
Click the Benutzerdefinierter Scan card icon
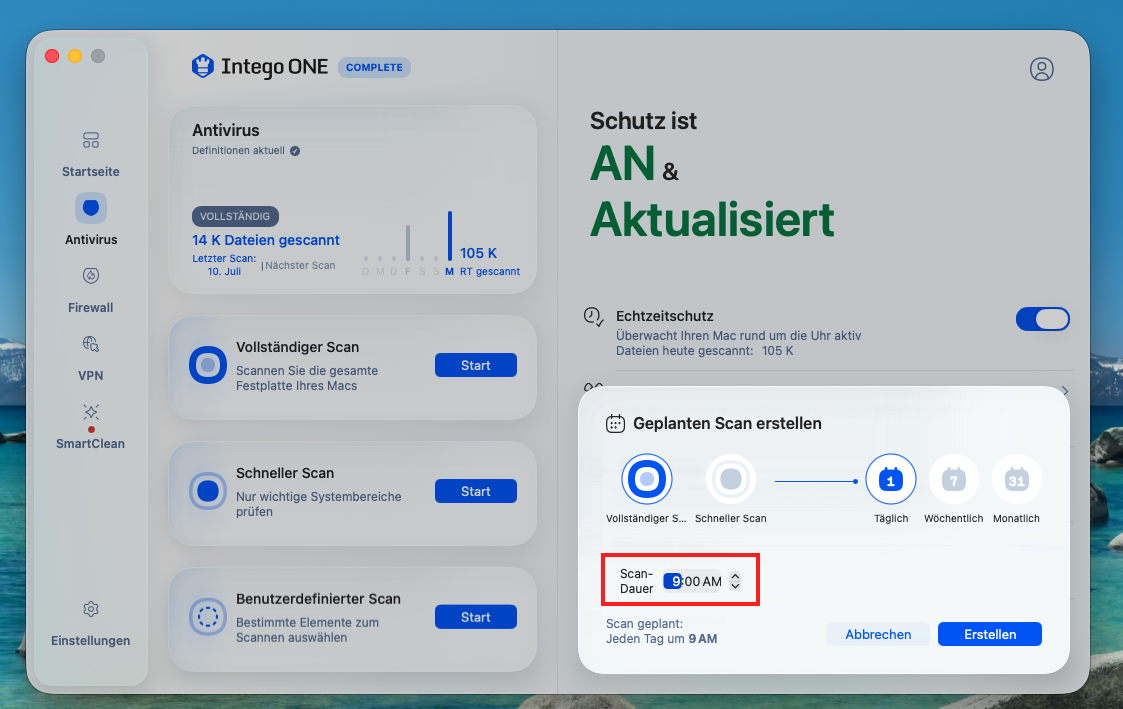coord(208,617)
